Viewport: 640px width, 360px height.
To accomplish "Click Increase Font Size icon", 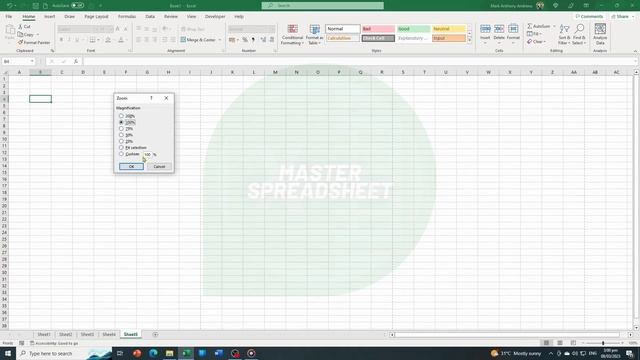I will (x=118, y=29).
